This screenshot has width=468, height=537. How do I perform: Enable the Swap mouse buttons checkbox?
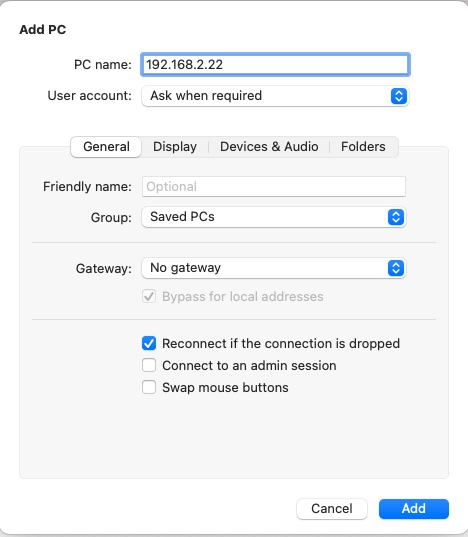pos(149,387)
